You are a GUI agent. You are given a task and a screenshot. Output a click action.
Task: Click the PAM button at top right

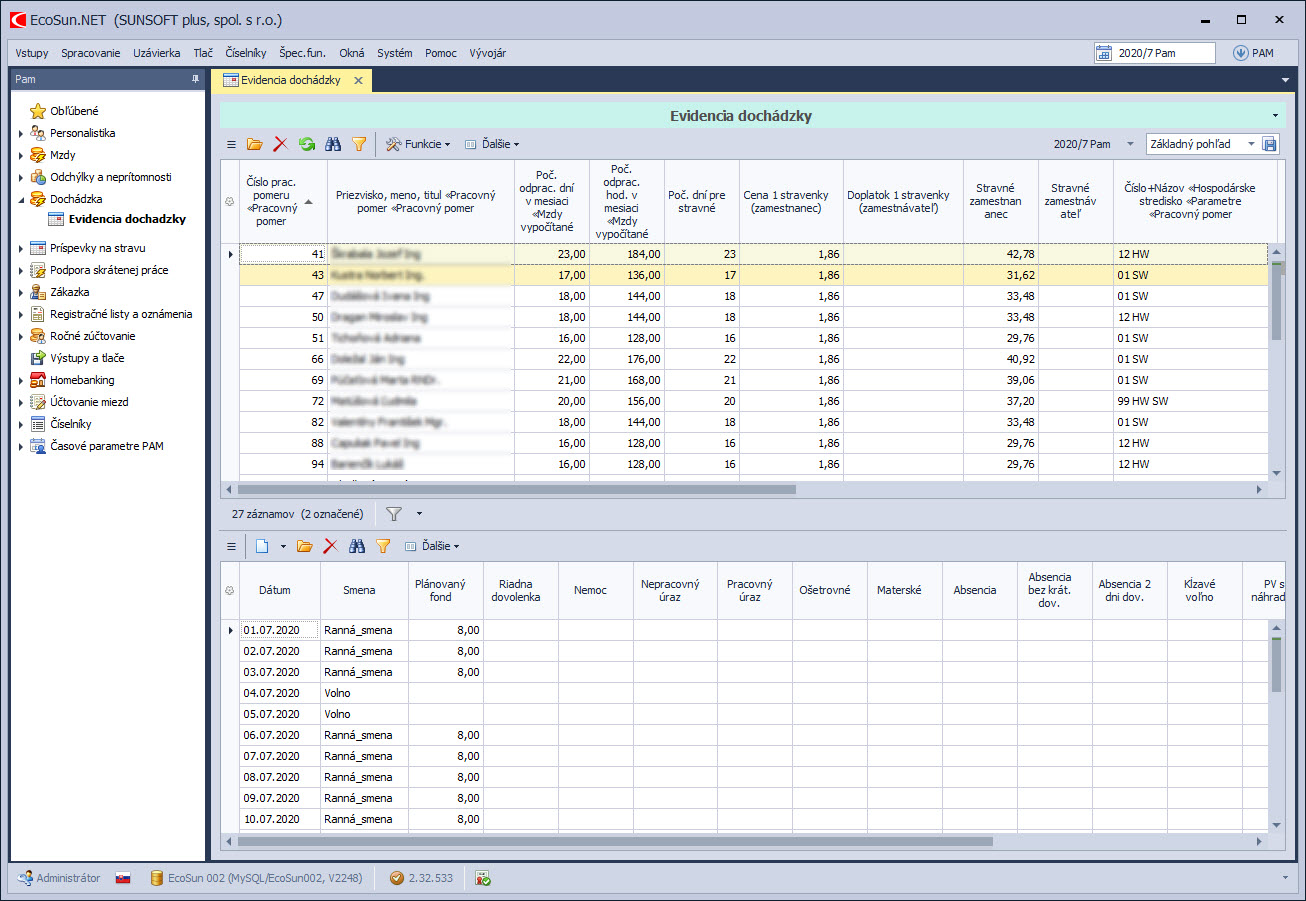[1253, 53]
